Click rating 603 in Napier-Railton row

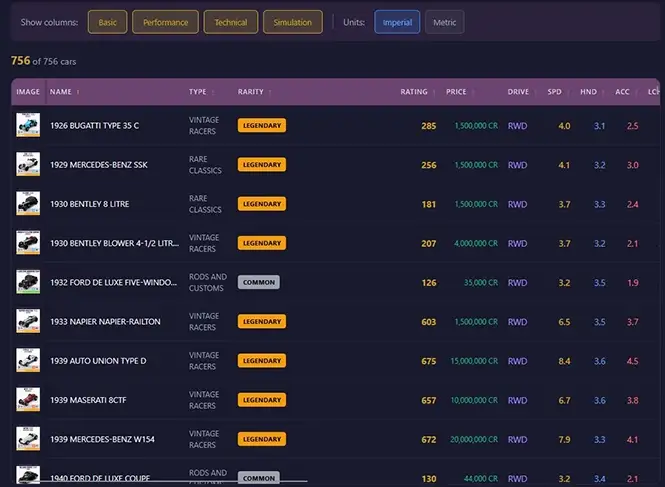428,322
